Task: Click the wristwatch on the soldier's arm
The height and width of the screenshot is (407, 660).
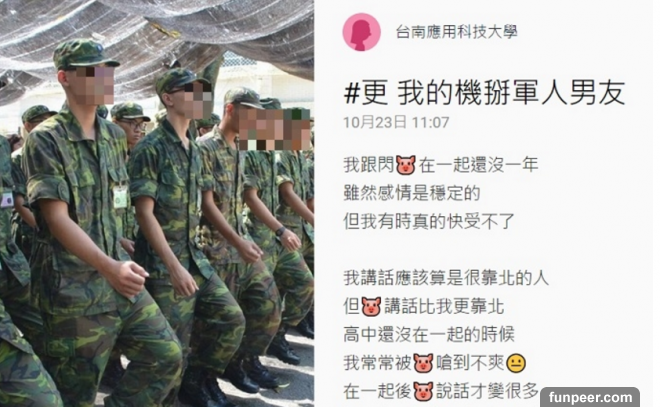Action: [x=280, y=231]
